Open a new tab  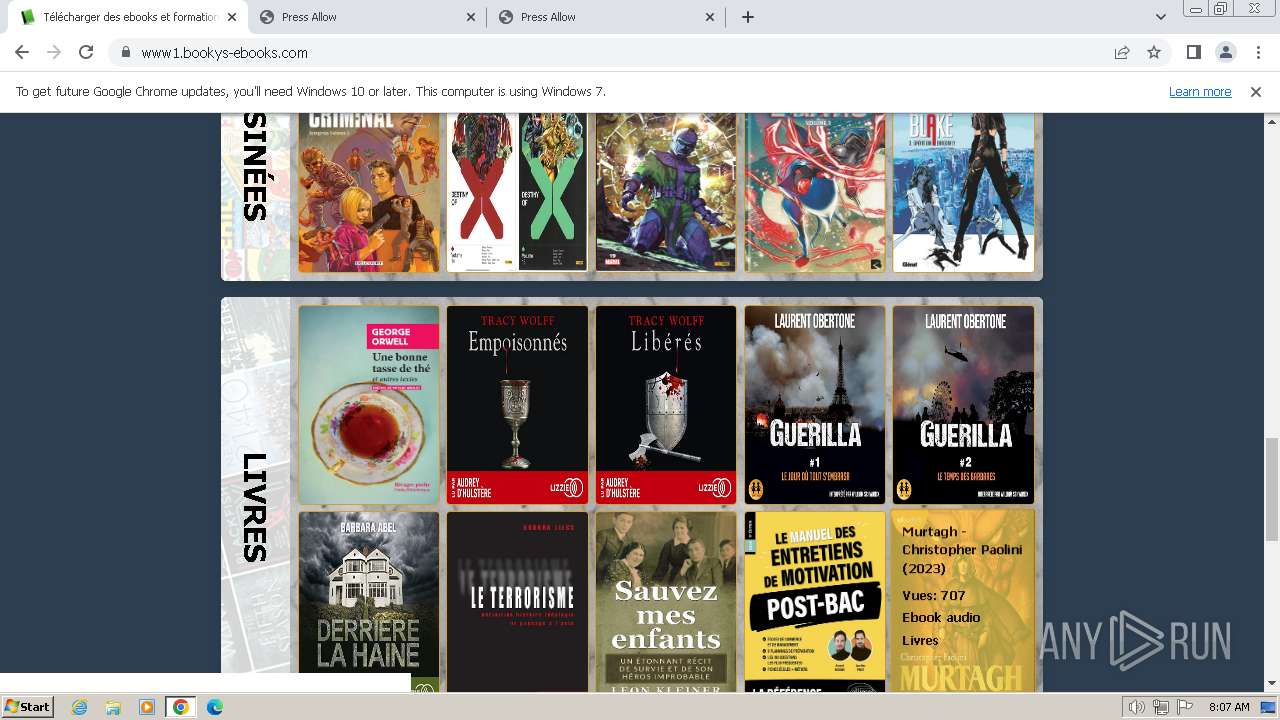pyautogui.click(x=748, y=17)
